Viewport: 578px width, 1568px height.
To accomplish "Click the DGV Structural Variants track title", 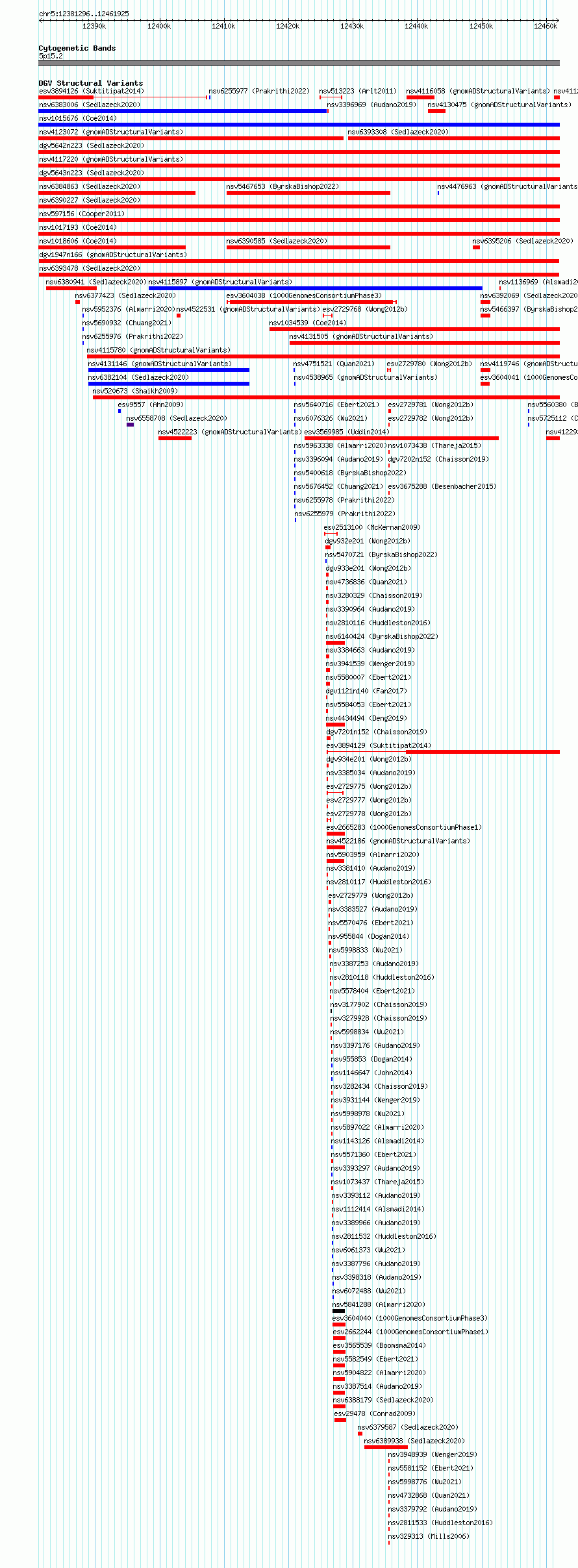I will (91, 83).
